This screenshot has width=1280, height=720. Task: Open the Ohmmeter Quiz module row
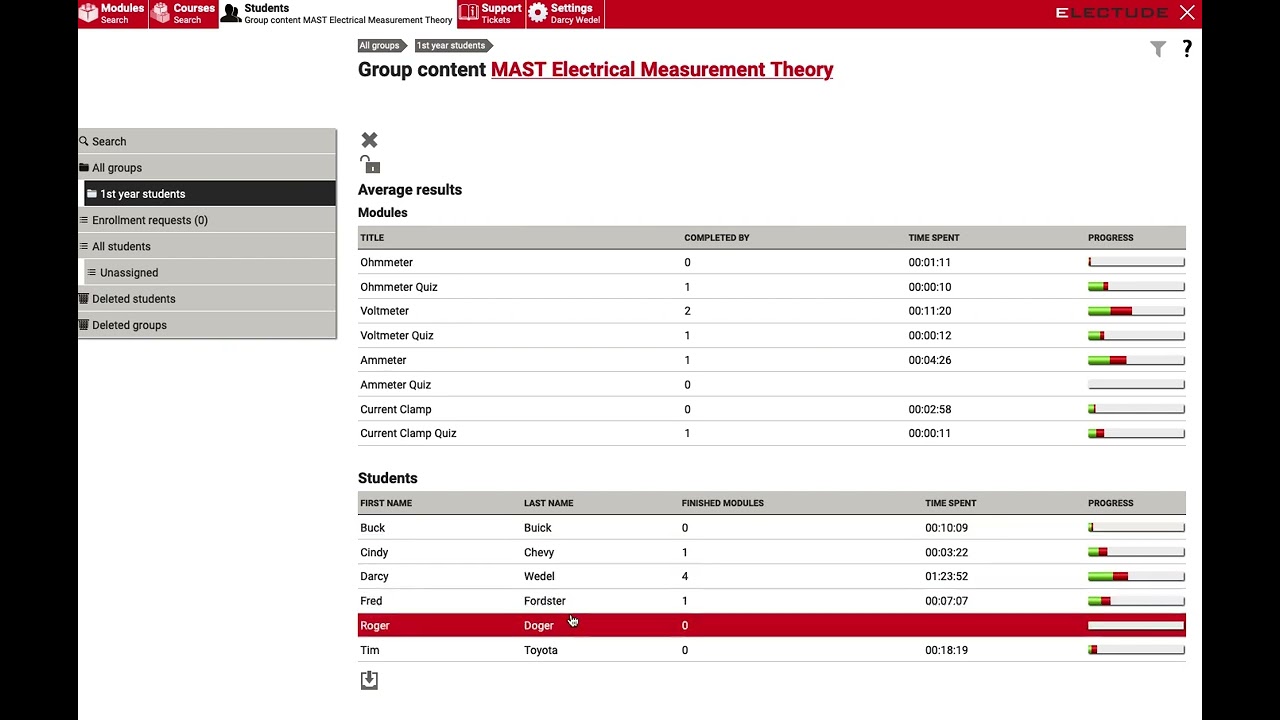pyautogui.click(x=772, y=287)
